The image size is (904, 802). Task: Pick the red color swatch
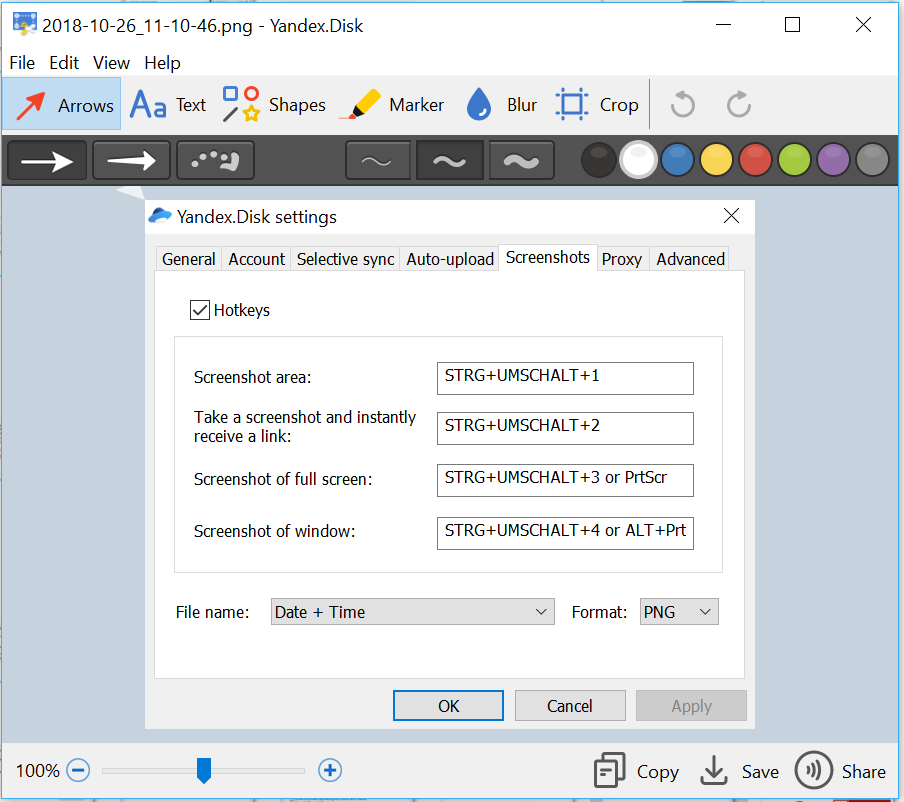pyautogui.click(x=755, y=160)
